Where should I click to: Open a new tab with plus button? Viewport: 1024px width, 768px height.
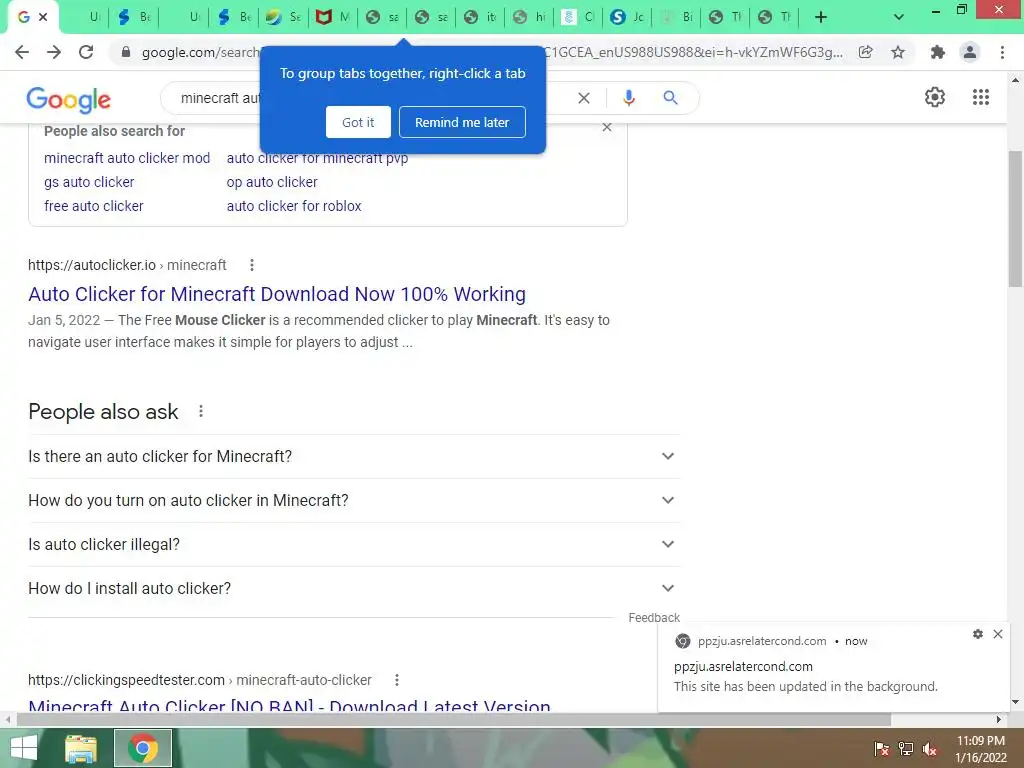[821, 17]
